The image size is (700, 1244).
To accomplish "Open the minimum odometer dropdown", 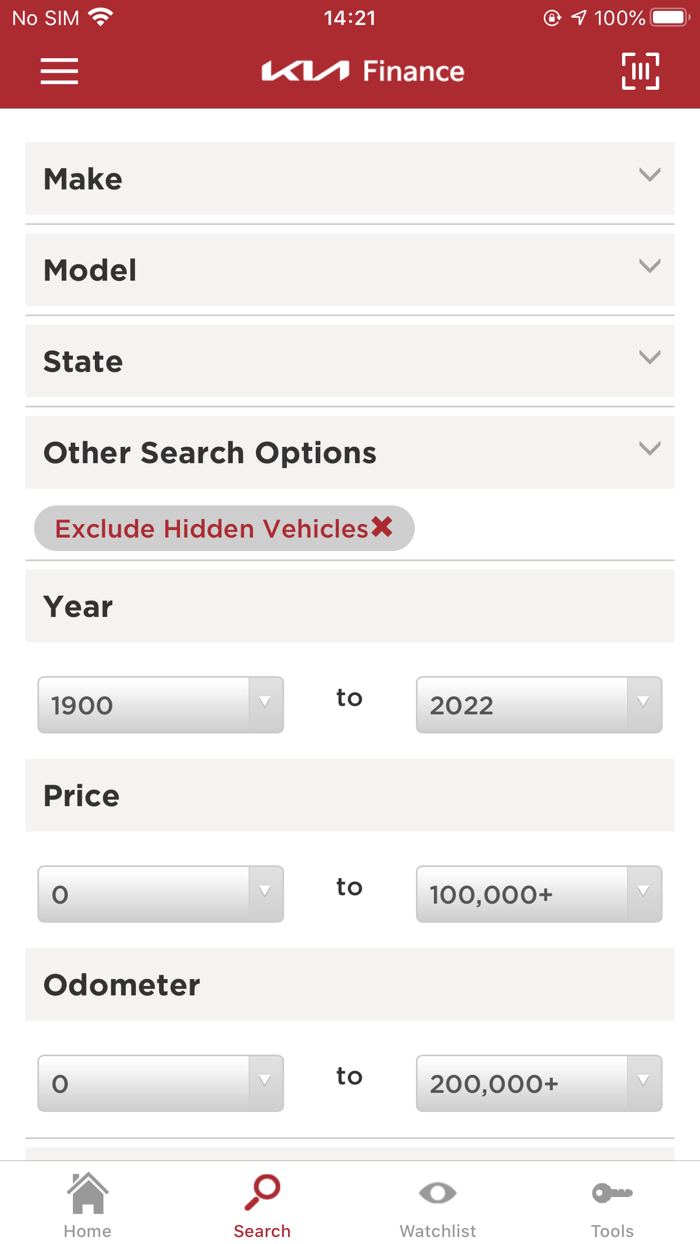I will 160,1083.
